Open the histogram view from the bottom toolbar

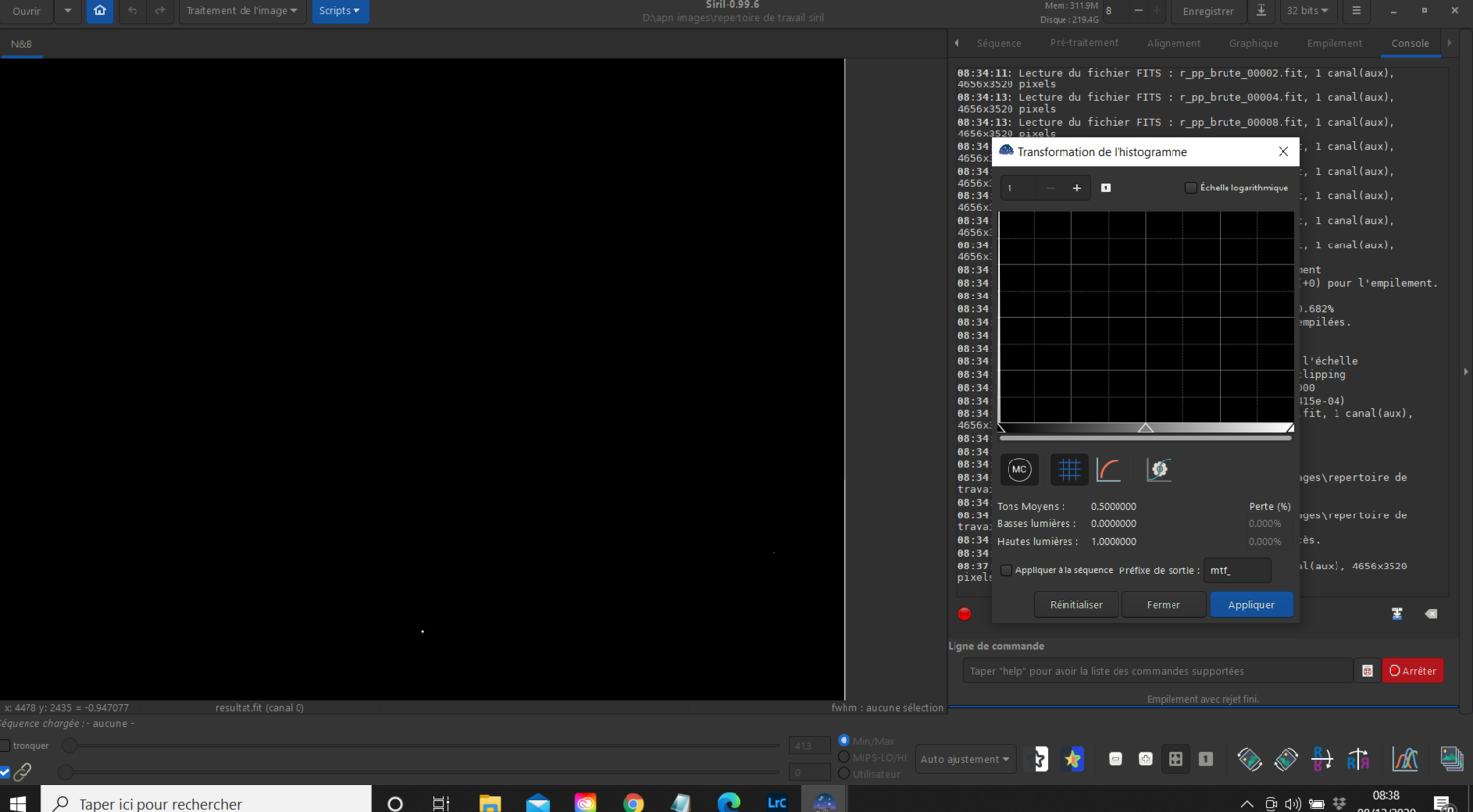coord(1406,759)
